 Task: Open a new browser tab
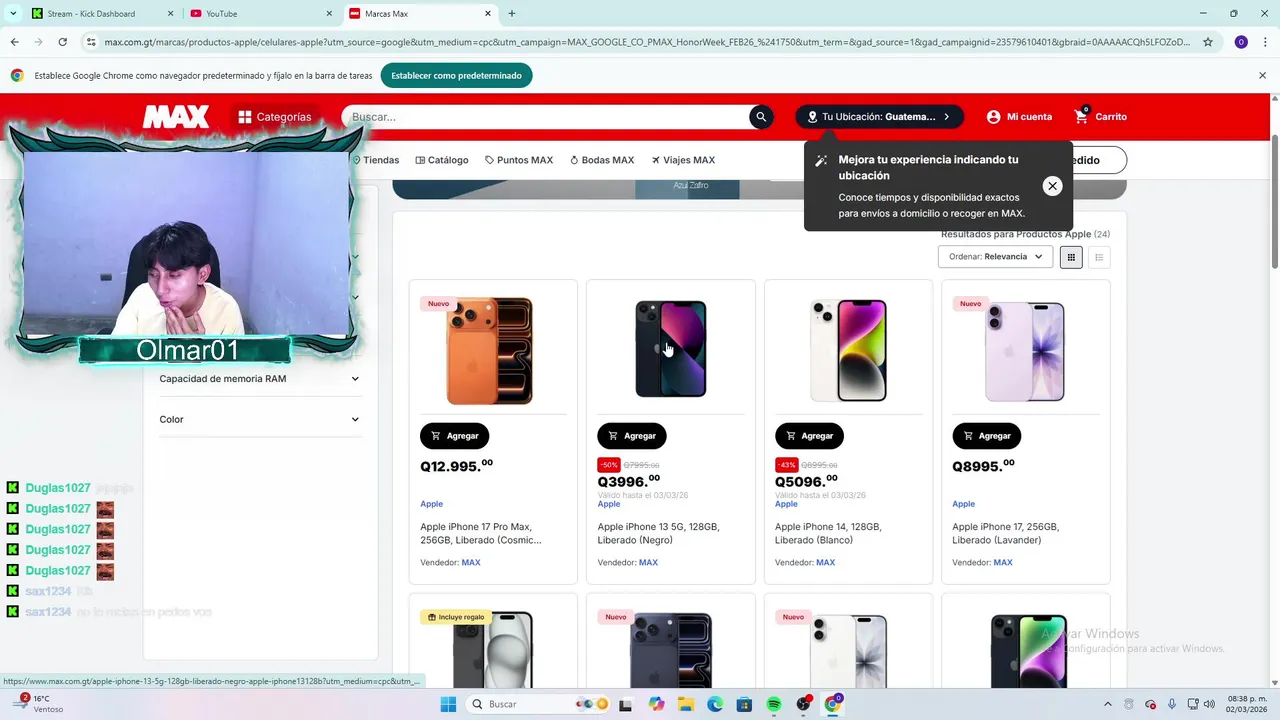512,14
